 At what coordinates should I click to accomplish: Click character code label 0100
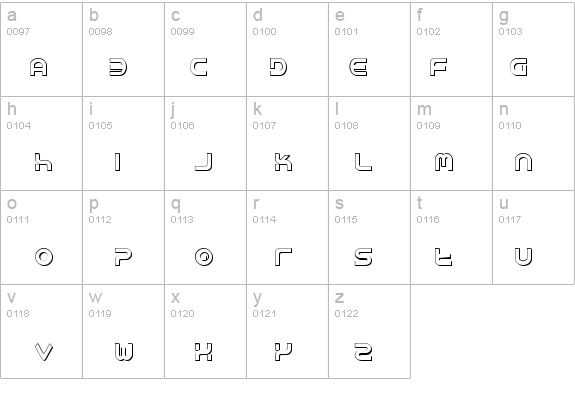[x=264, y=32]
